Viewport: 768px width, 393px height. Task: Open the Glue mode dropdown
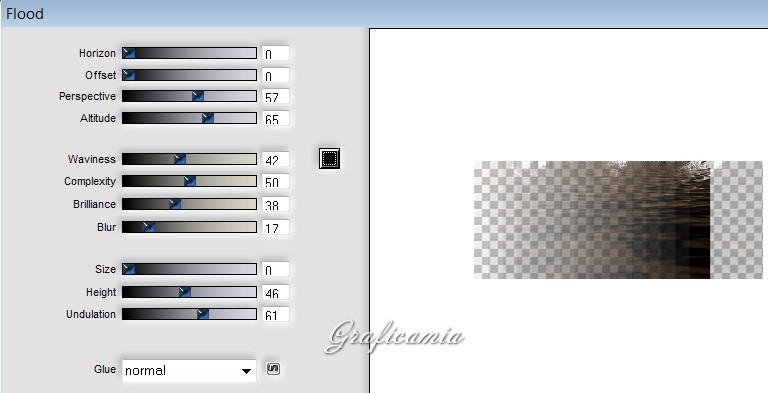tap(189, 370)
